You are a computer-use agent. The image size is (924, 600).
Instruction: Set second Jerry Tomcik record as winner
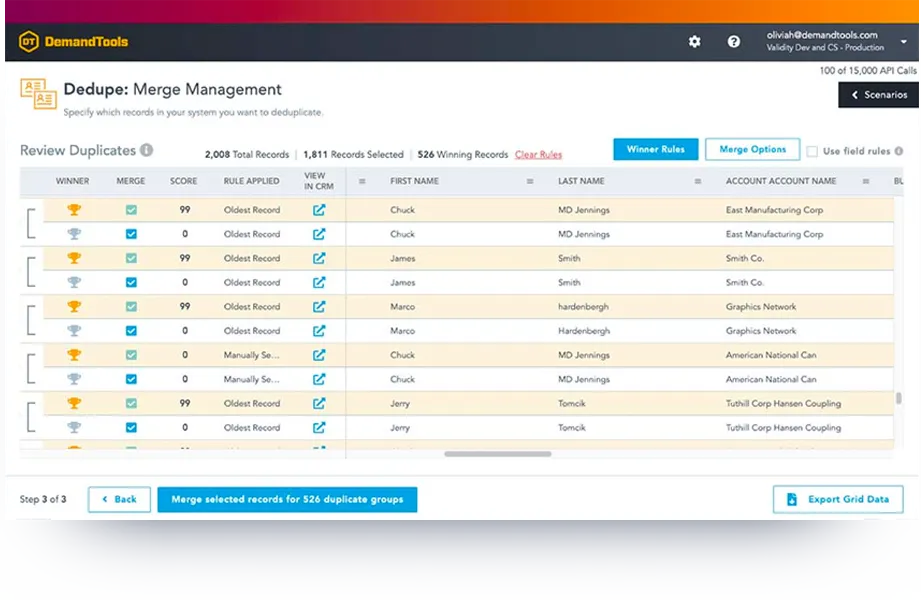click(74, 427)
